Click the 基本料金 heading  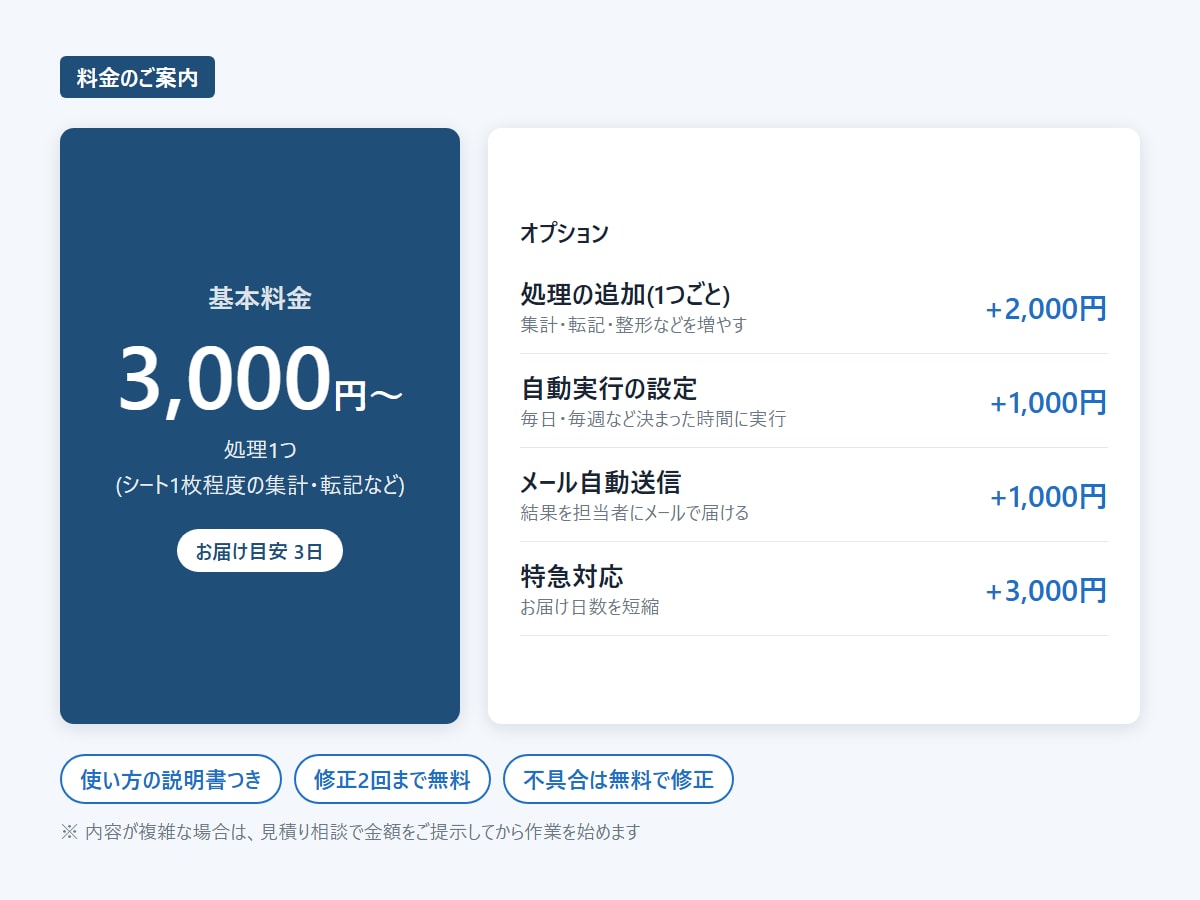[260, 299]
